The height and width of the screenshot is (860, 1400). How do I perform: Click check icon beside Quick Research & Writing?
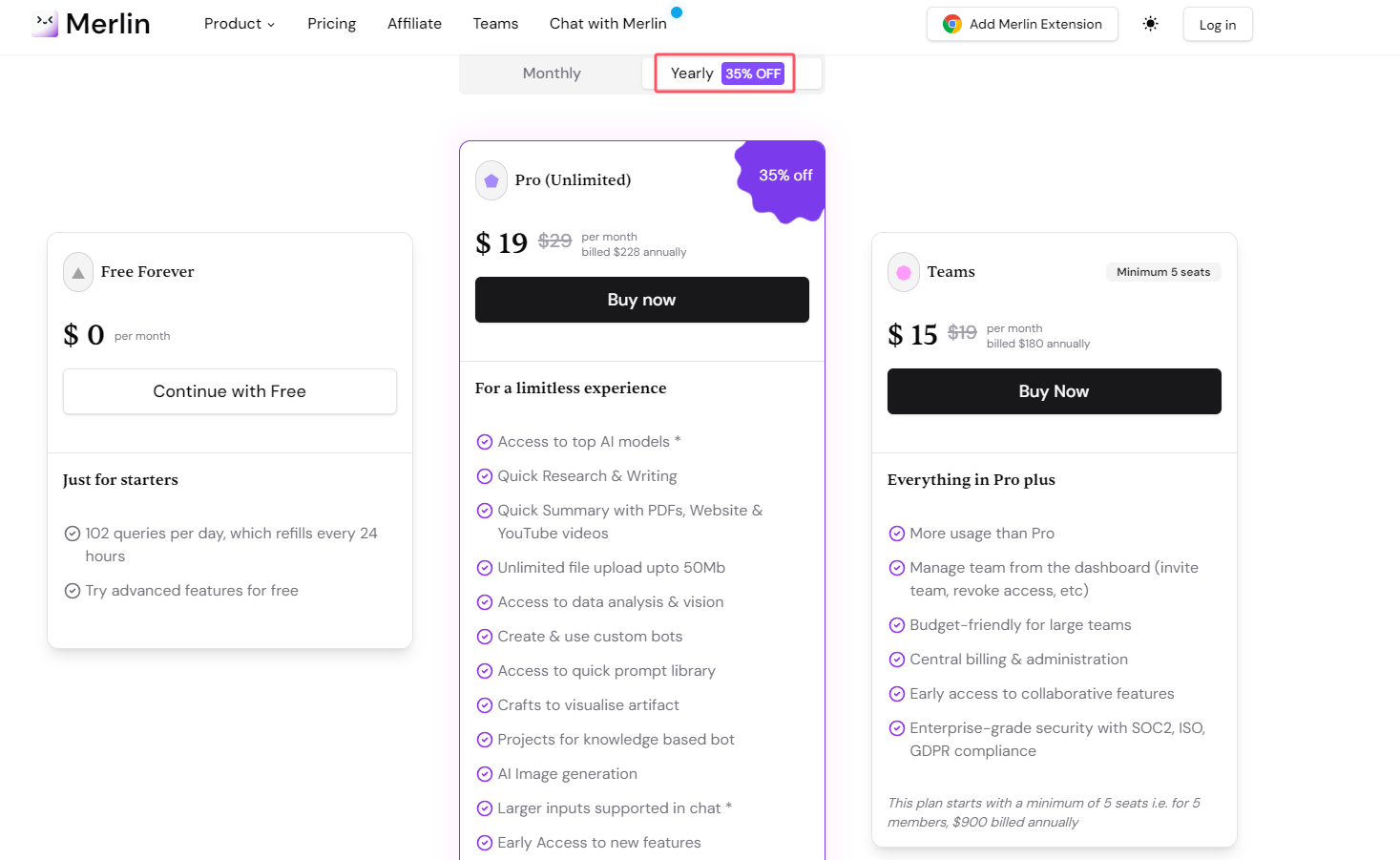click(484, 476)
